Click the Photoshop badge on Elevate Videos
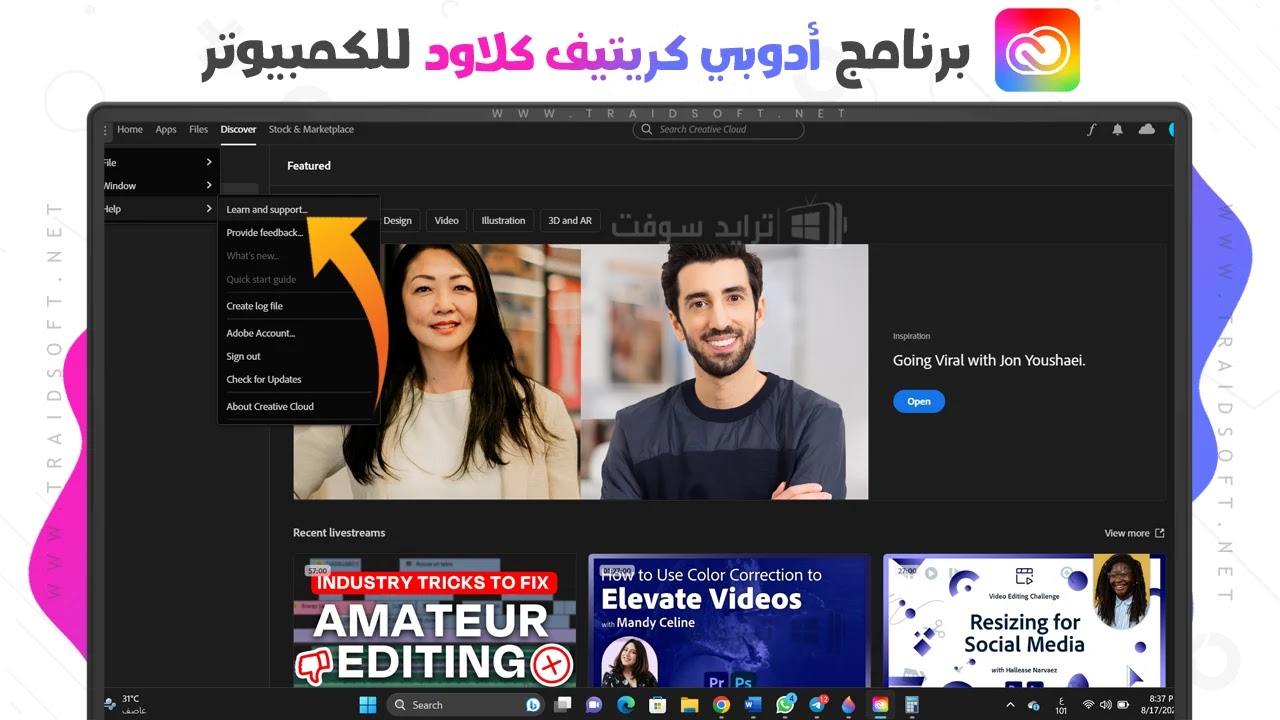Screen dimensions: 1280x720 (742, 682)
